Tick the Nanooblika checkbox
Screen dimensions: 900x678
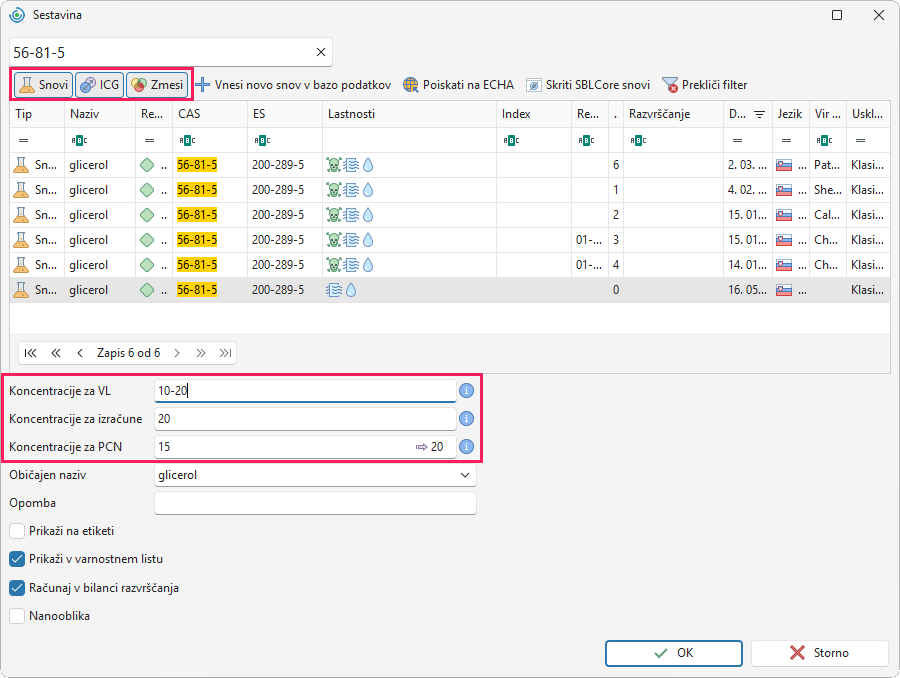[x=17, y=616]
